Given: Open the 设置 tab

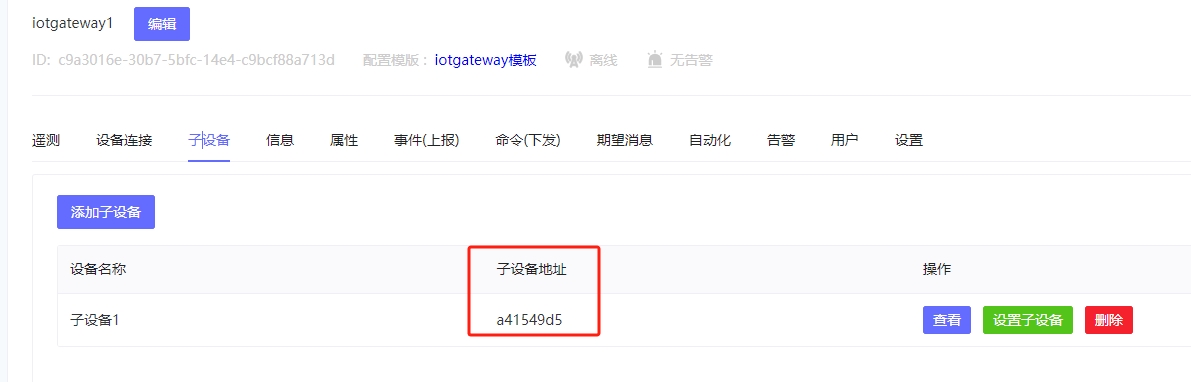Looking at the screenshot, I should 908,140.
